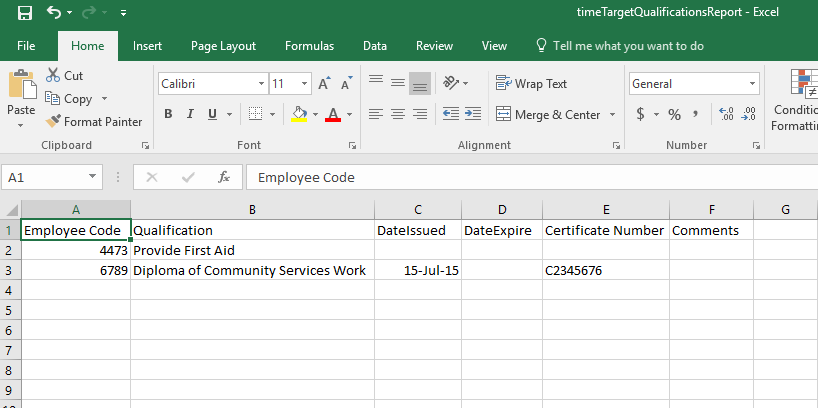Toggle italic formatting
Viewport: 818px width, 408px height.
coord(190,114)
